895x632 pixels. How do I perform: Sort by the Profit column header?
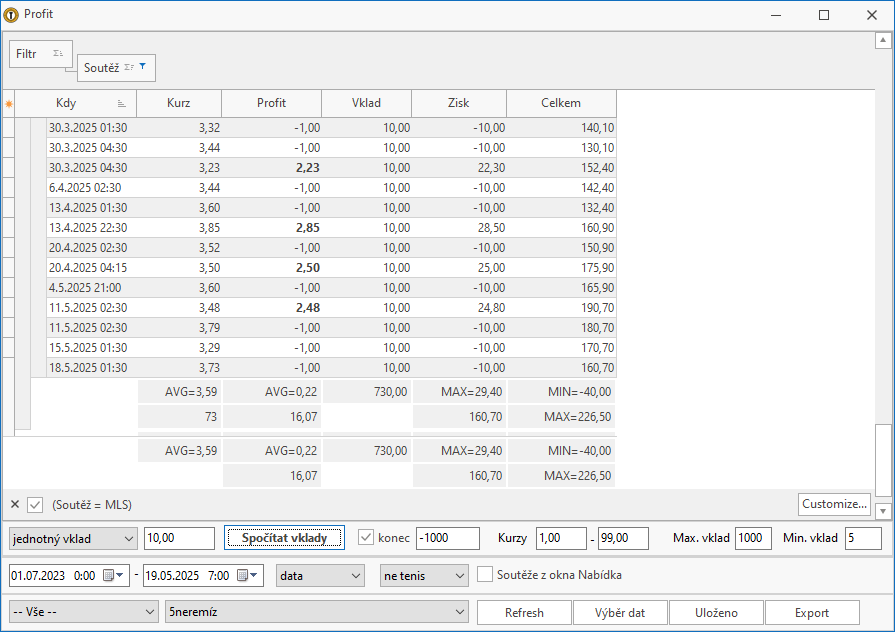click(x=271, y=103)
